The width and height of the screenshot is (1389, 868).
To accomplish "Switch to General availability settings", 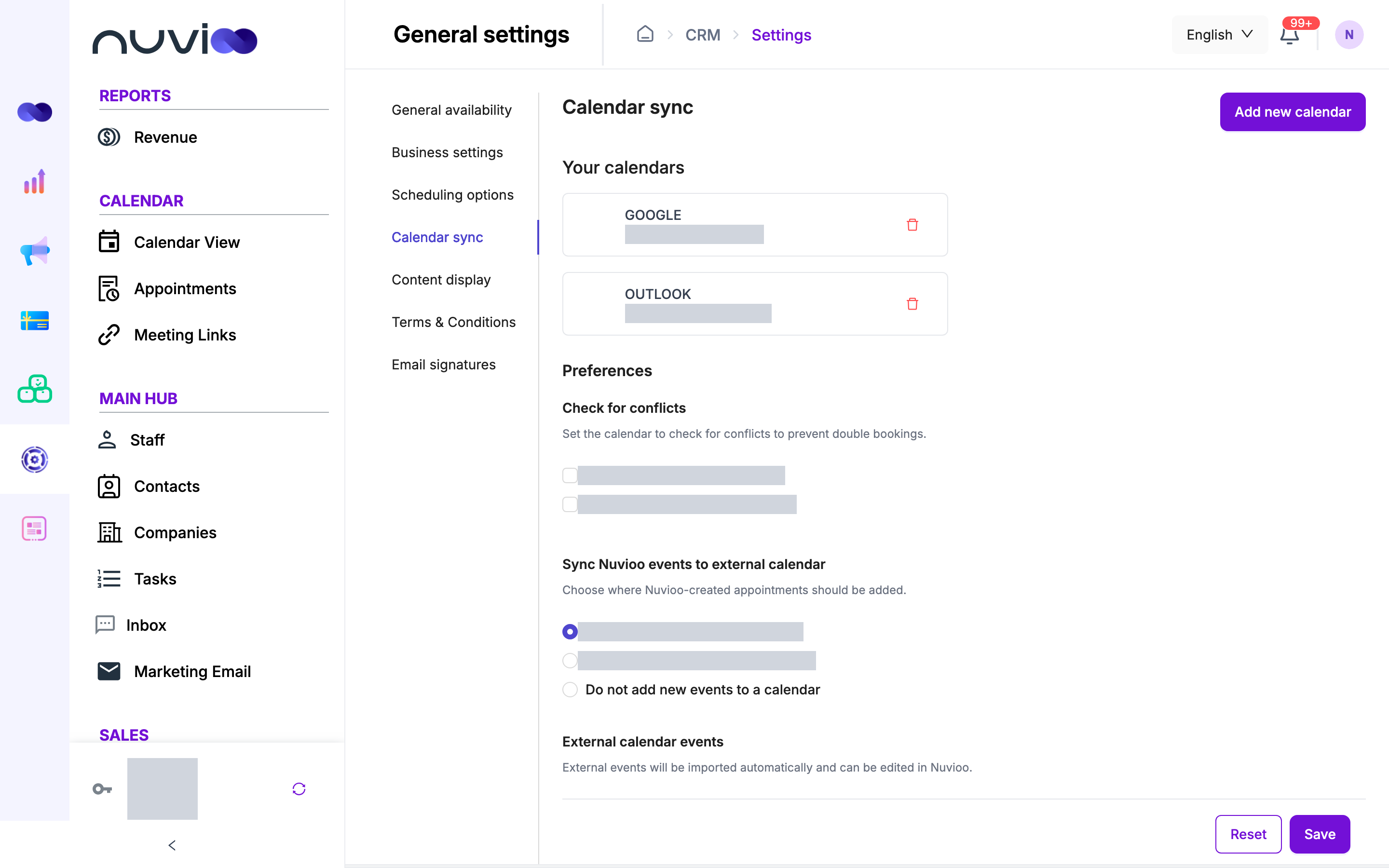I will (452, 110).
